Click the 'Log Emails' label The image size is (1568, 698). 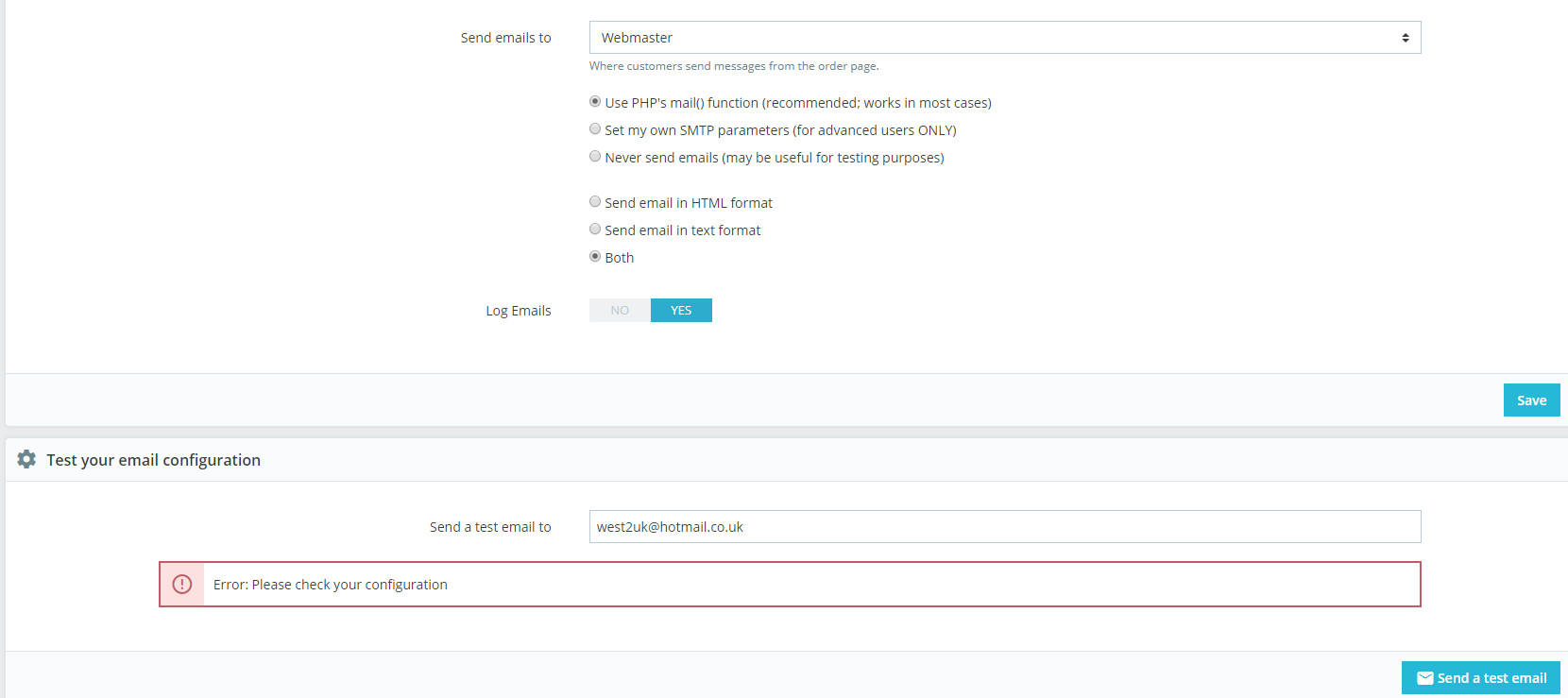point(519,311)
